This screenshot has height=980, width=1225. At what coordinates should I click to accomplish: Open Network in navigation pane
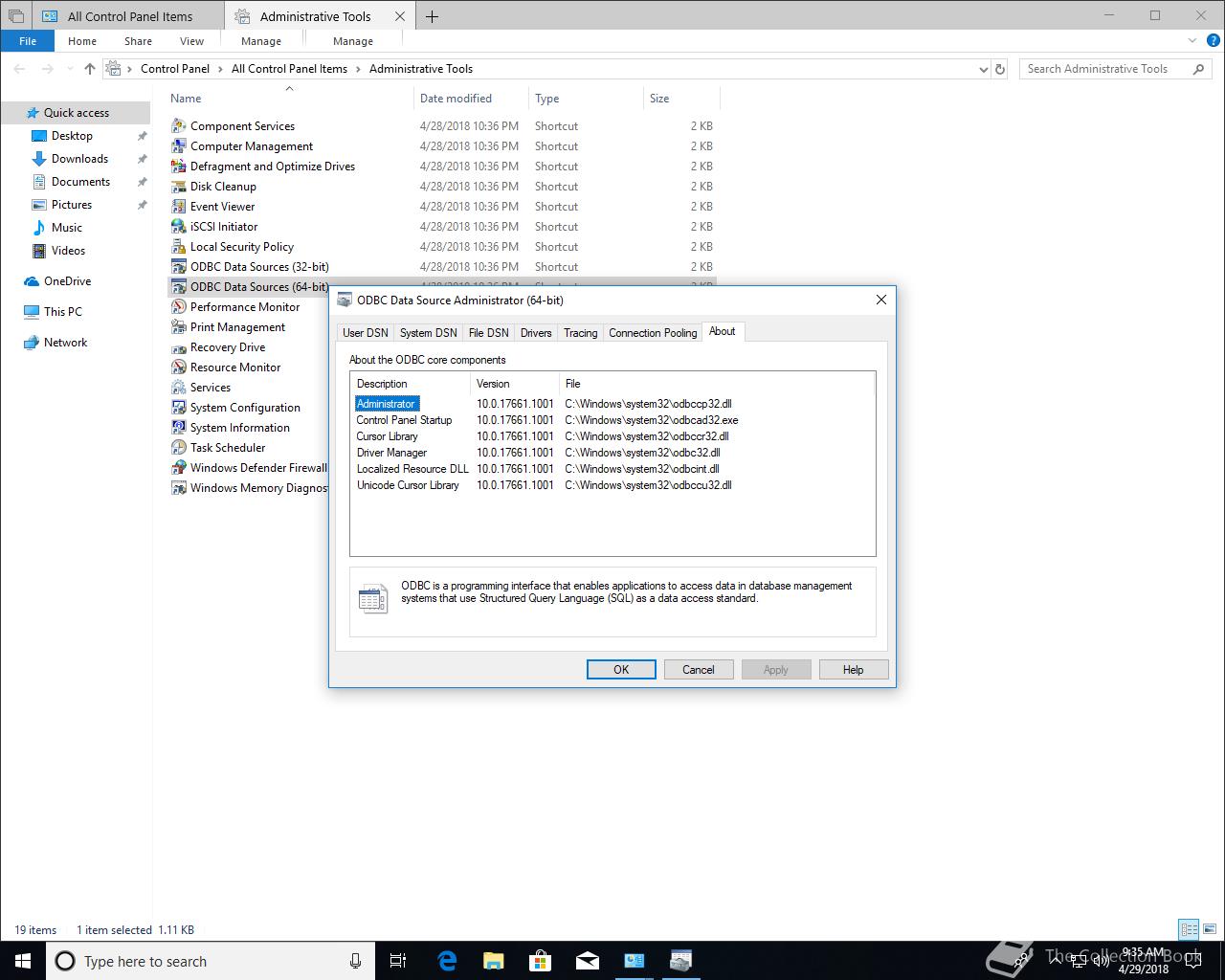click(65, 343)
